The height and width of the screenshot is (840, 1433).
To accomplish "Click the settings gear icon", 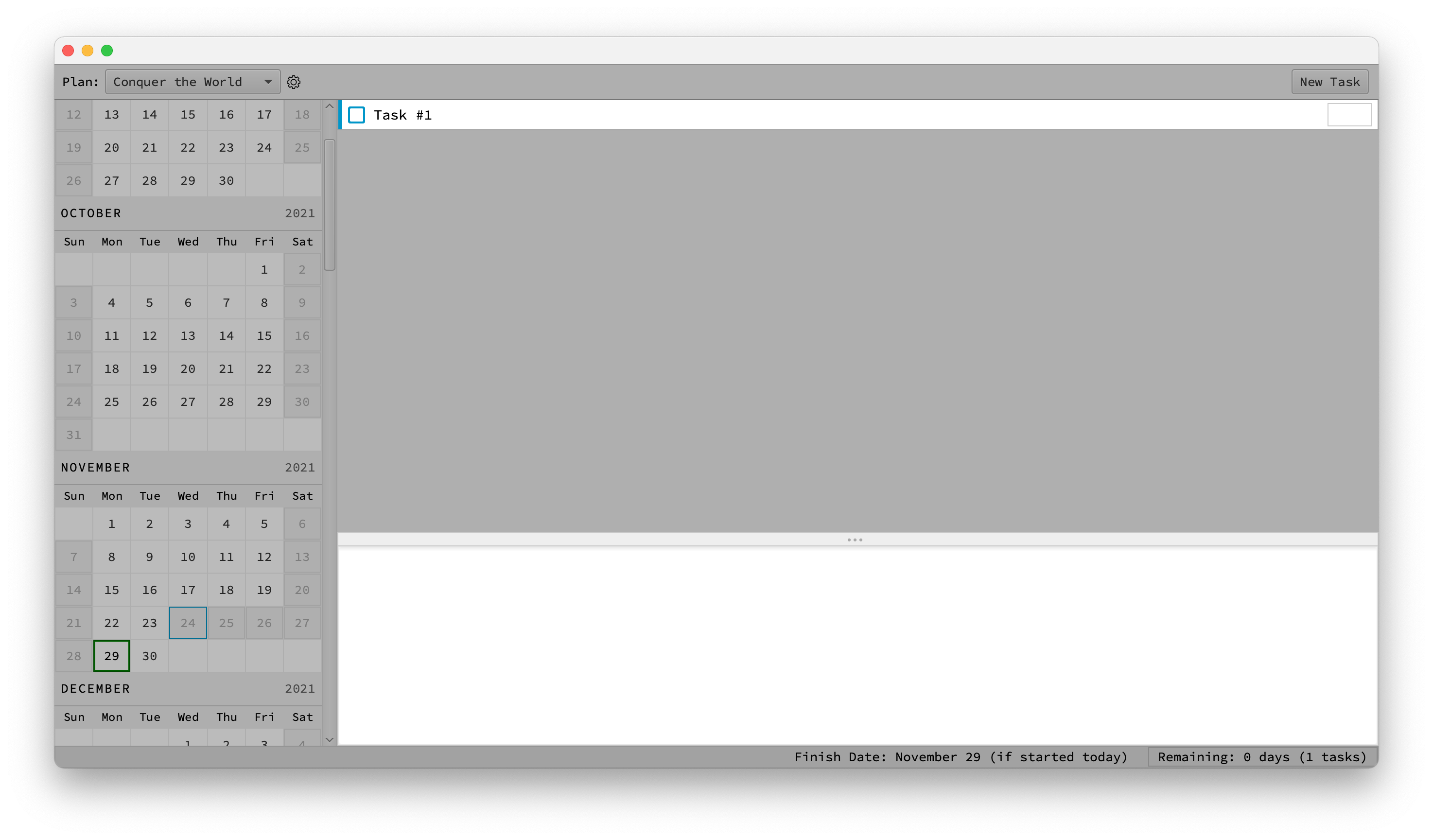I will point(293,82).
